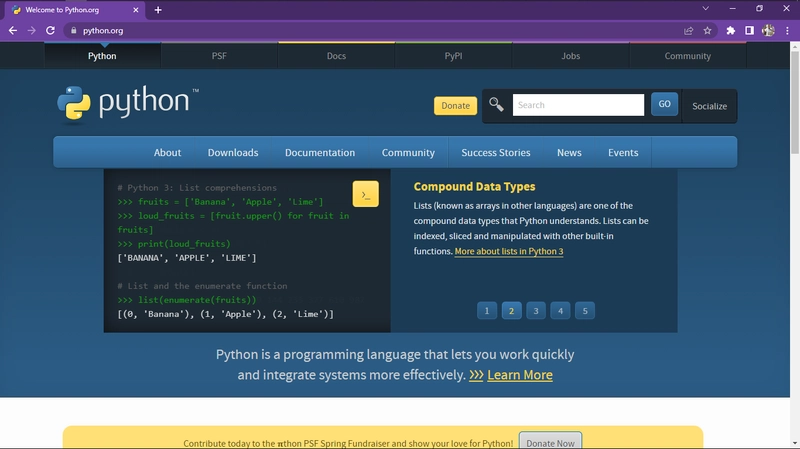Image resolution: width=800 pixels, height=449 pixels.
Task: Follow the Learn More link
Action: (520, 375)
